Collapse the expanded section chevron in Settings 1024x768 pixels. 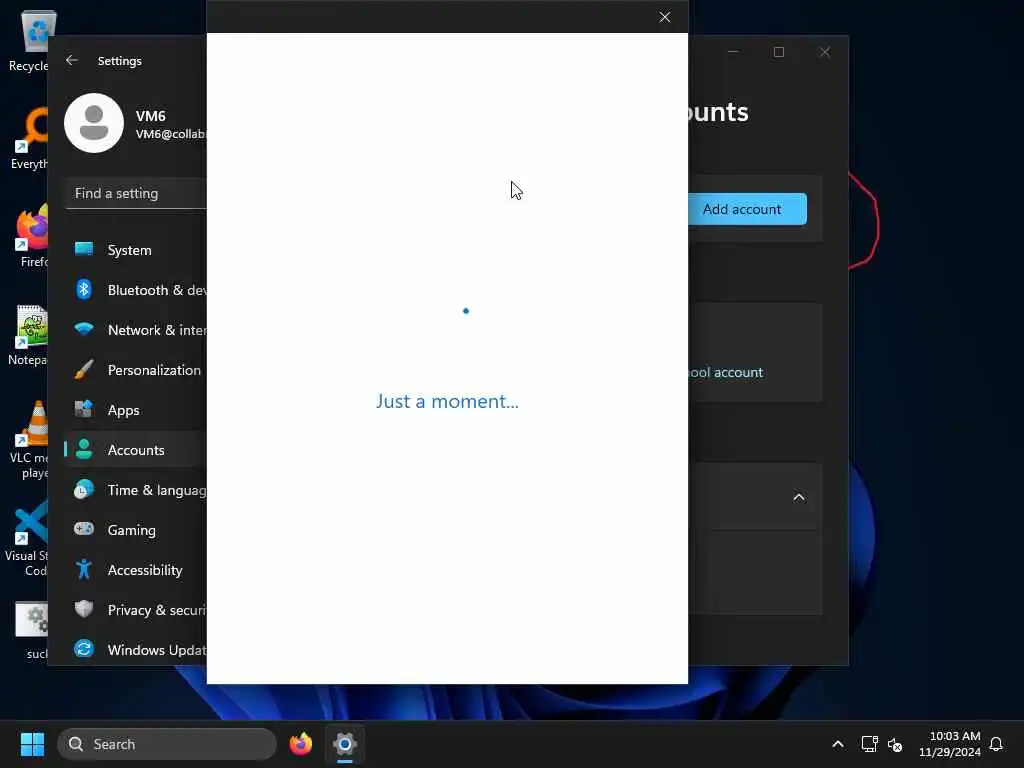tap(799, 498)
